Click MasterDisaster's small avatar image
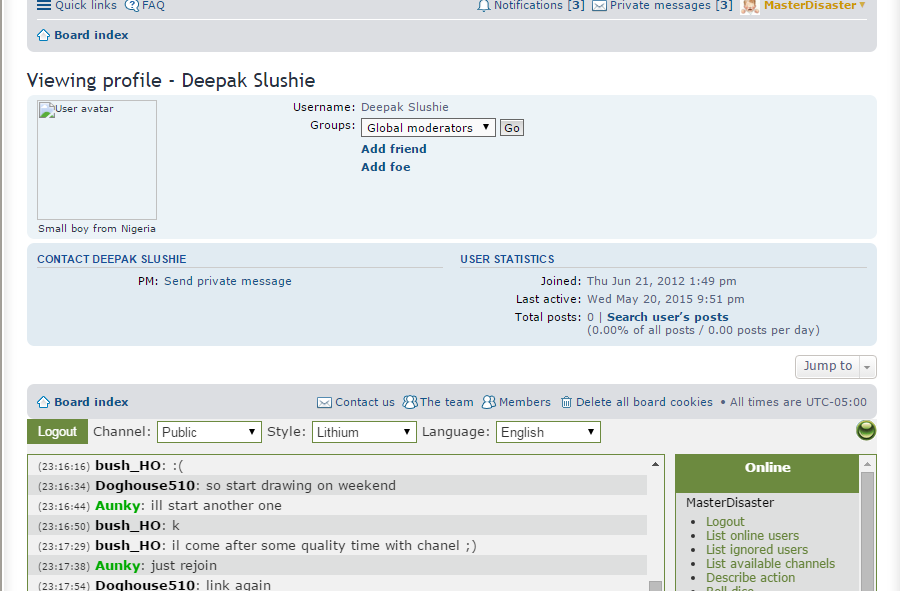902x591 pixels. click(750, 6)
